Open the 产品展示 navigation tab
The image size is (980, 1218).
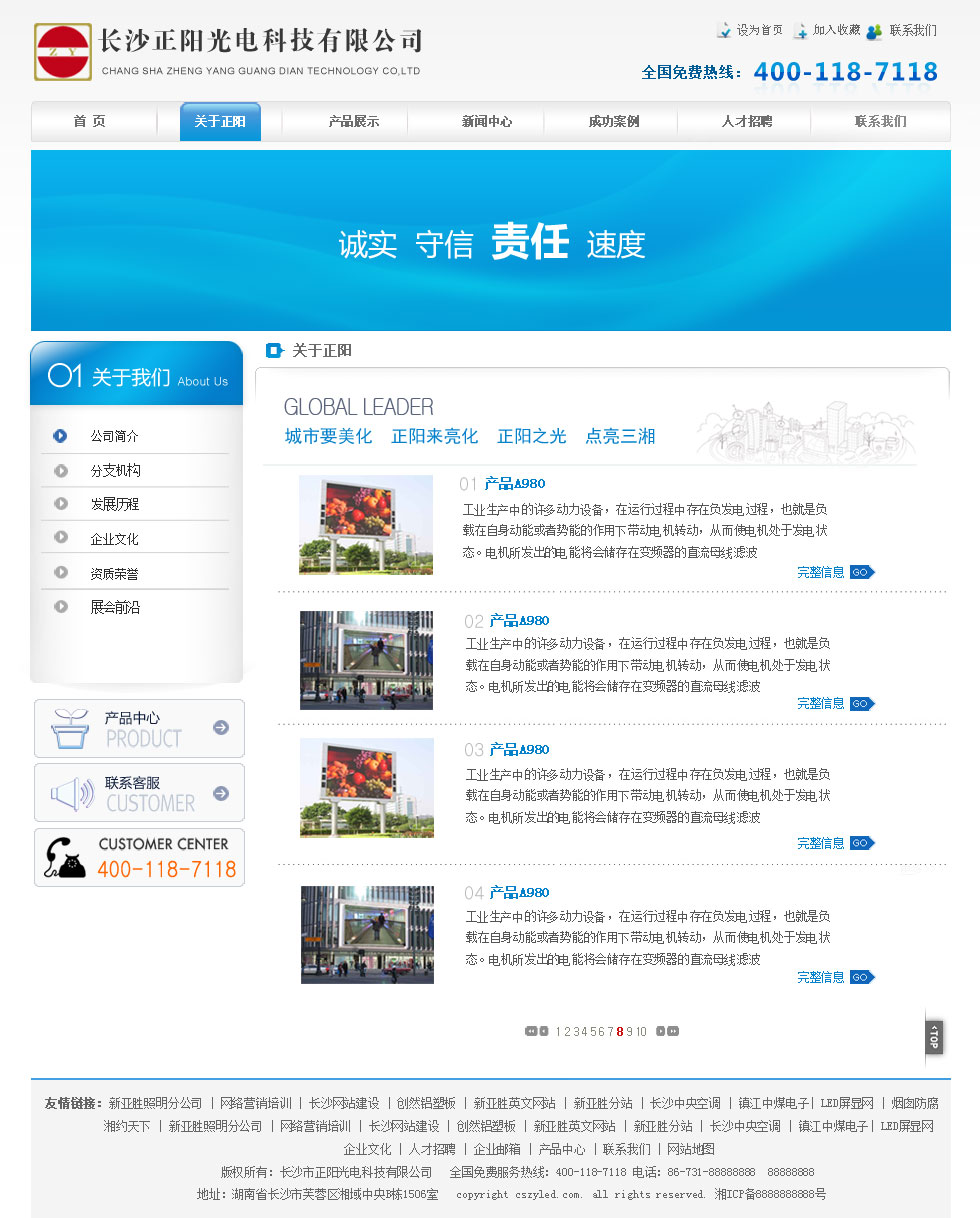(354, 122)
